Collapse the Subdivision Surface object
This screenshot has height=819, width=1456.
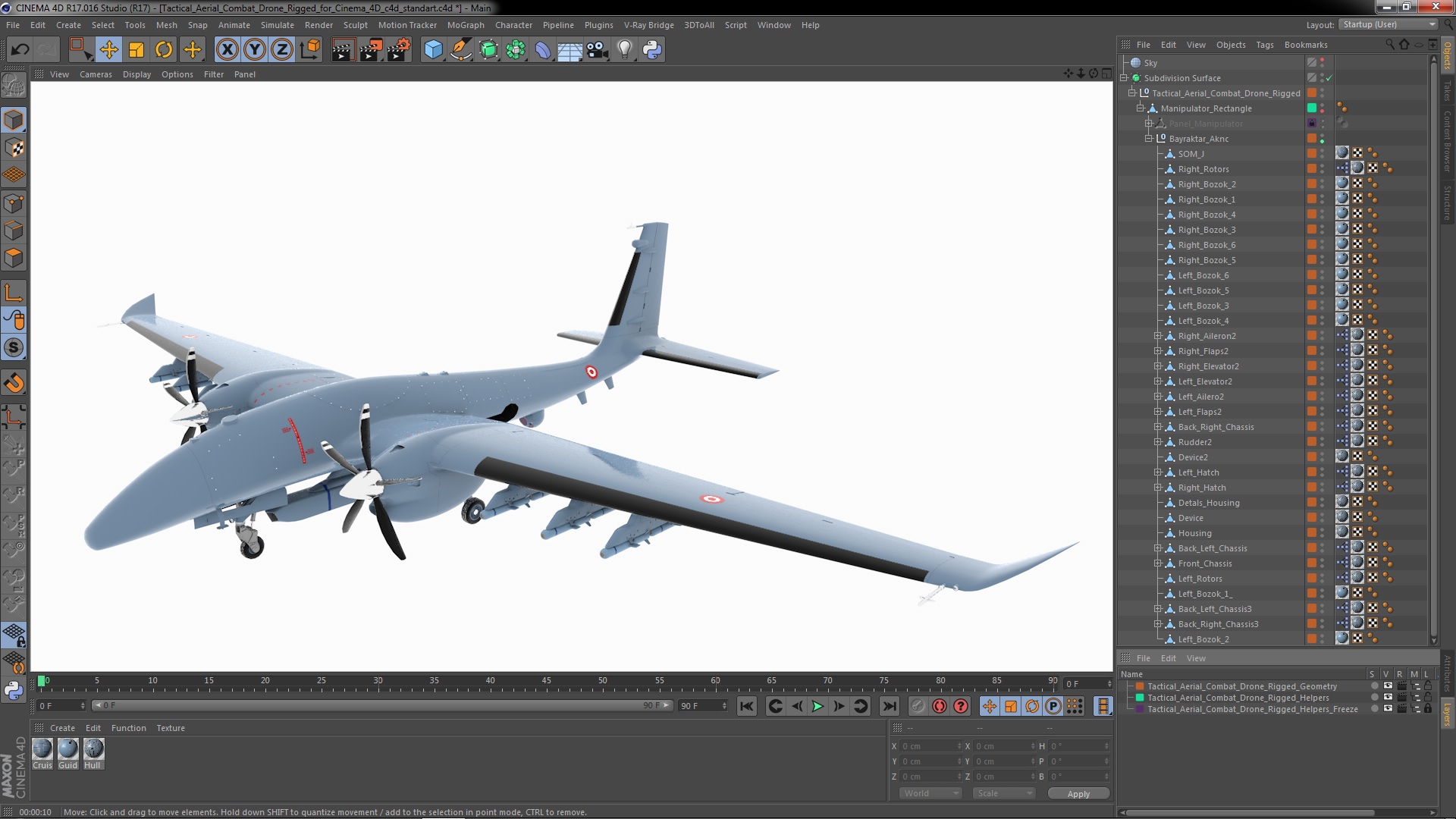coord(1124,78)
